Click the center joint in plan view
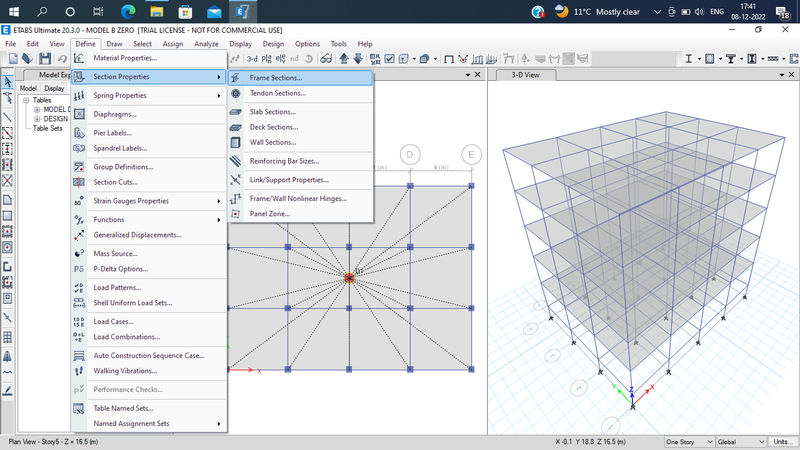 coord(349,278)
